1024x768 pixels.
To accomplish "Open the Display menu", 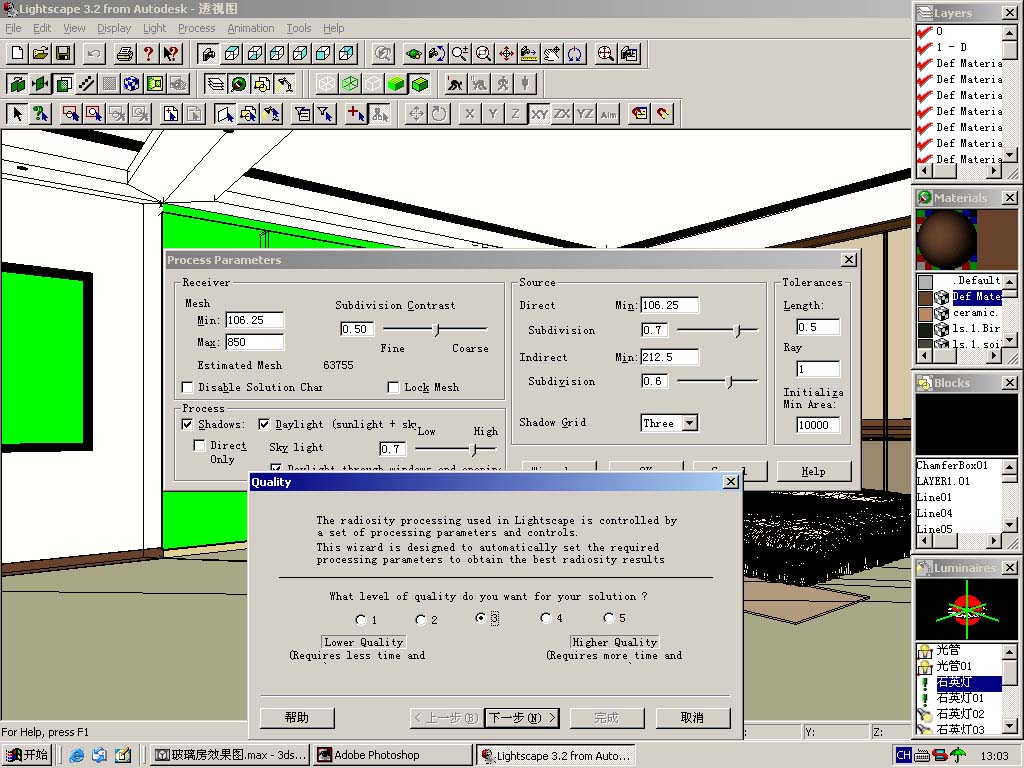I will 114,28.
